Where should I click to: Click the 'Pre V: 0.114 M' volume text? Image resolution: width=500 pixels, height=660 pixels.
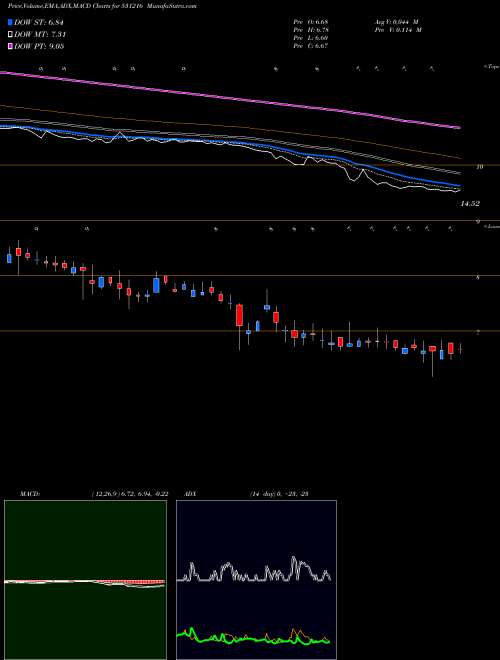point(398,30)
